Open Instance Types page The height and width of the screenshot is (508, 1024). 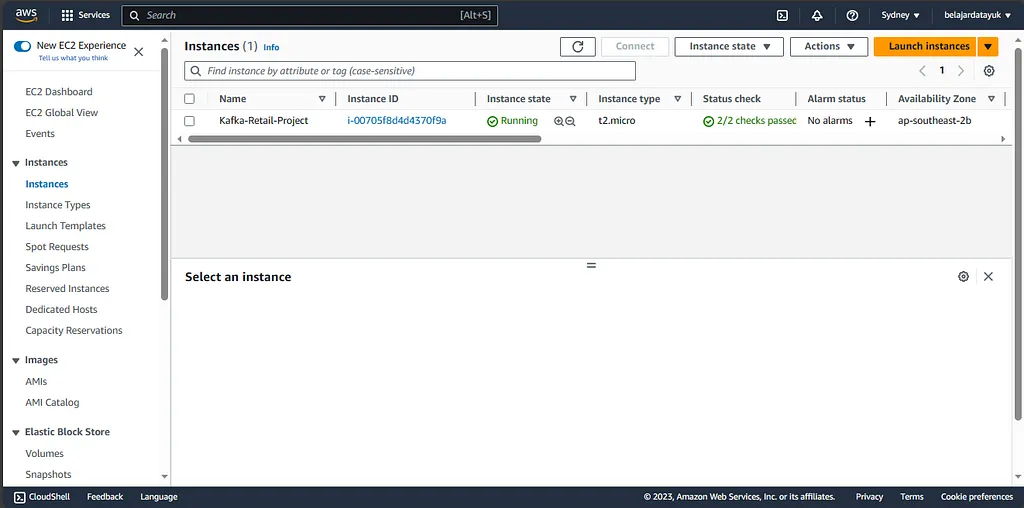pos(57,205)
